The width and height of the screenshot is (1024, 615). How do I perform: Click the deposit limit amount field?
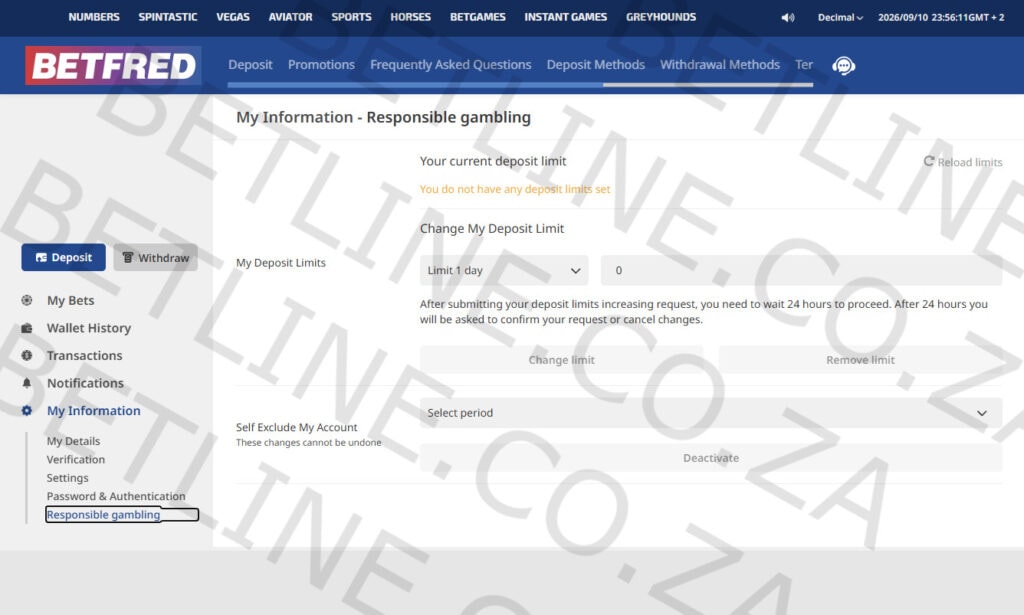(801, 270)
